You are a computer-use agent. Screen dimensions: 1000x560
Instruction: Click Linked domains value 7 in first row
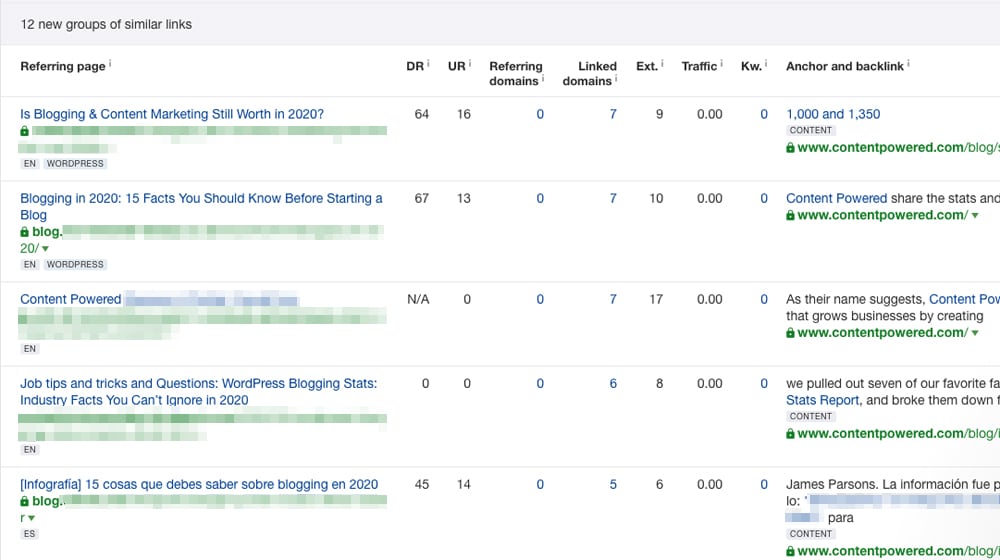613,114
